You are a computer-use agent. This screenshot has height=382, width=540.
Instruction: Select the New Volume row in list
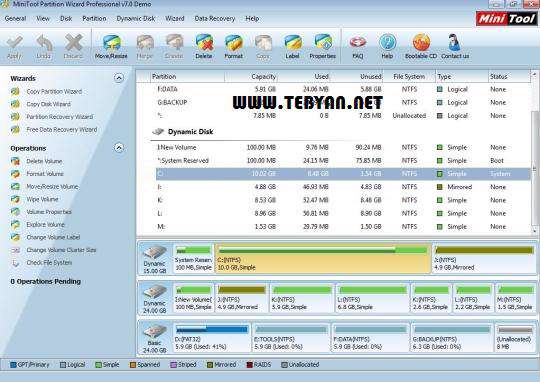pyautogui.click(x=343, y=147)
